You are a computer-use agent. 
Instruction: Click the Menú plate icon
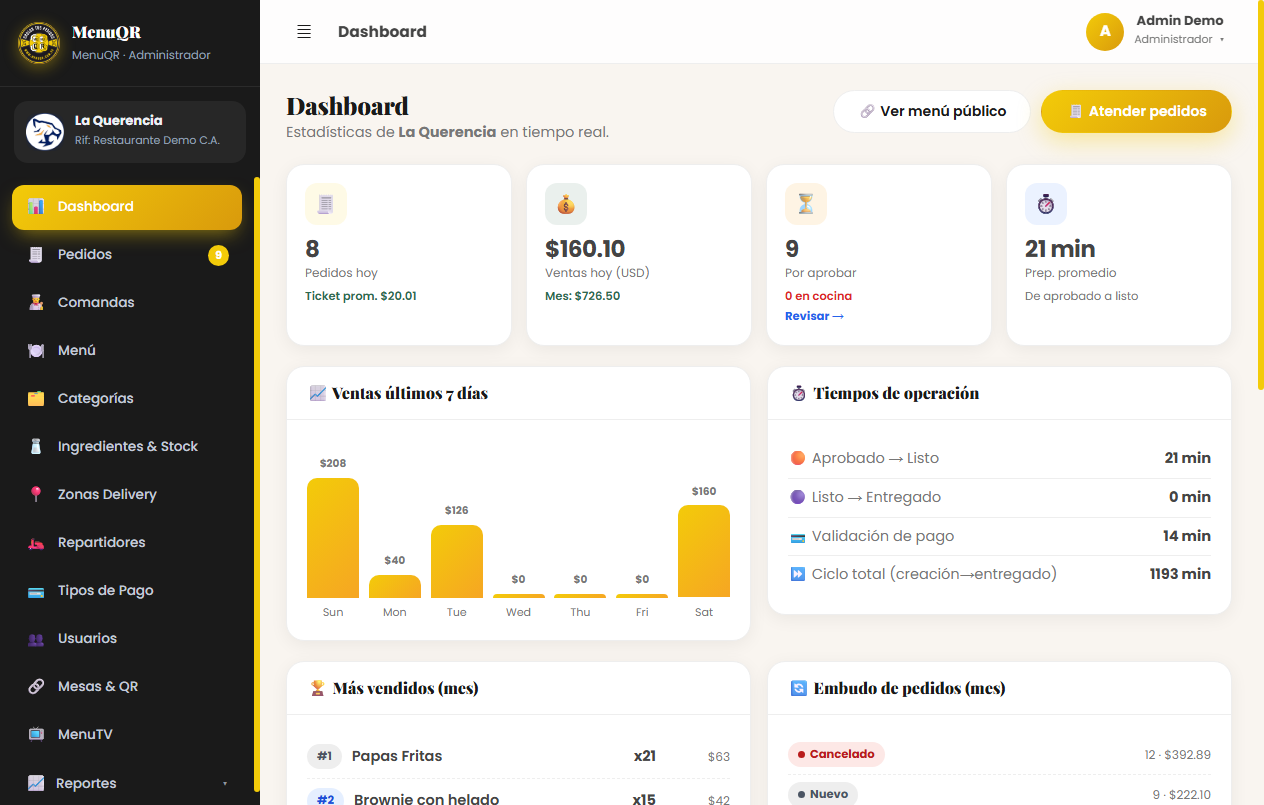(36, 350)
